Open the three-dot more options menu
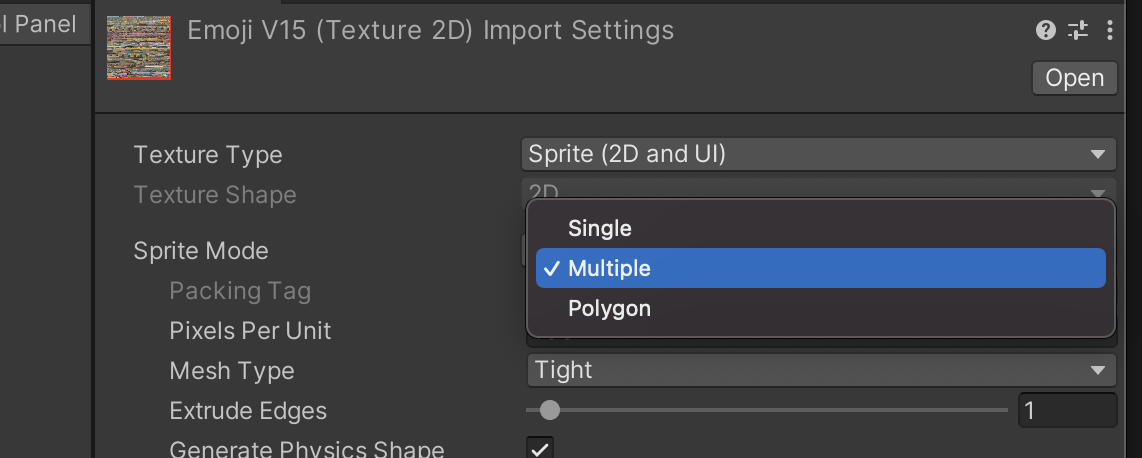This screenshot has height=458, width=1142. click(x=1109, y=31)
